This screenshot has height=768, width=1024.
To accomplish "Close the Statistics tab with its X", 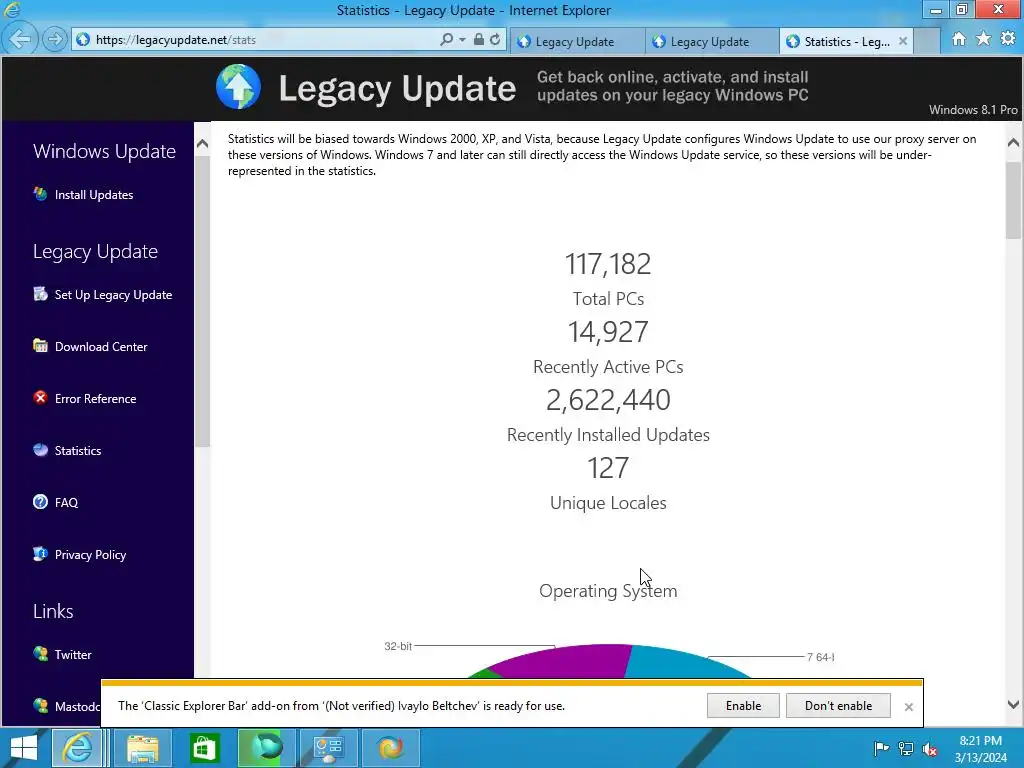I will [x=903, y=41].
